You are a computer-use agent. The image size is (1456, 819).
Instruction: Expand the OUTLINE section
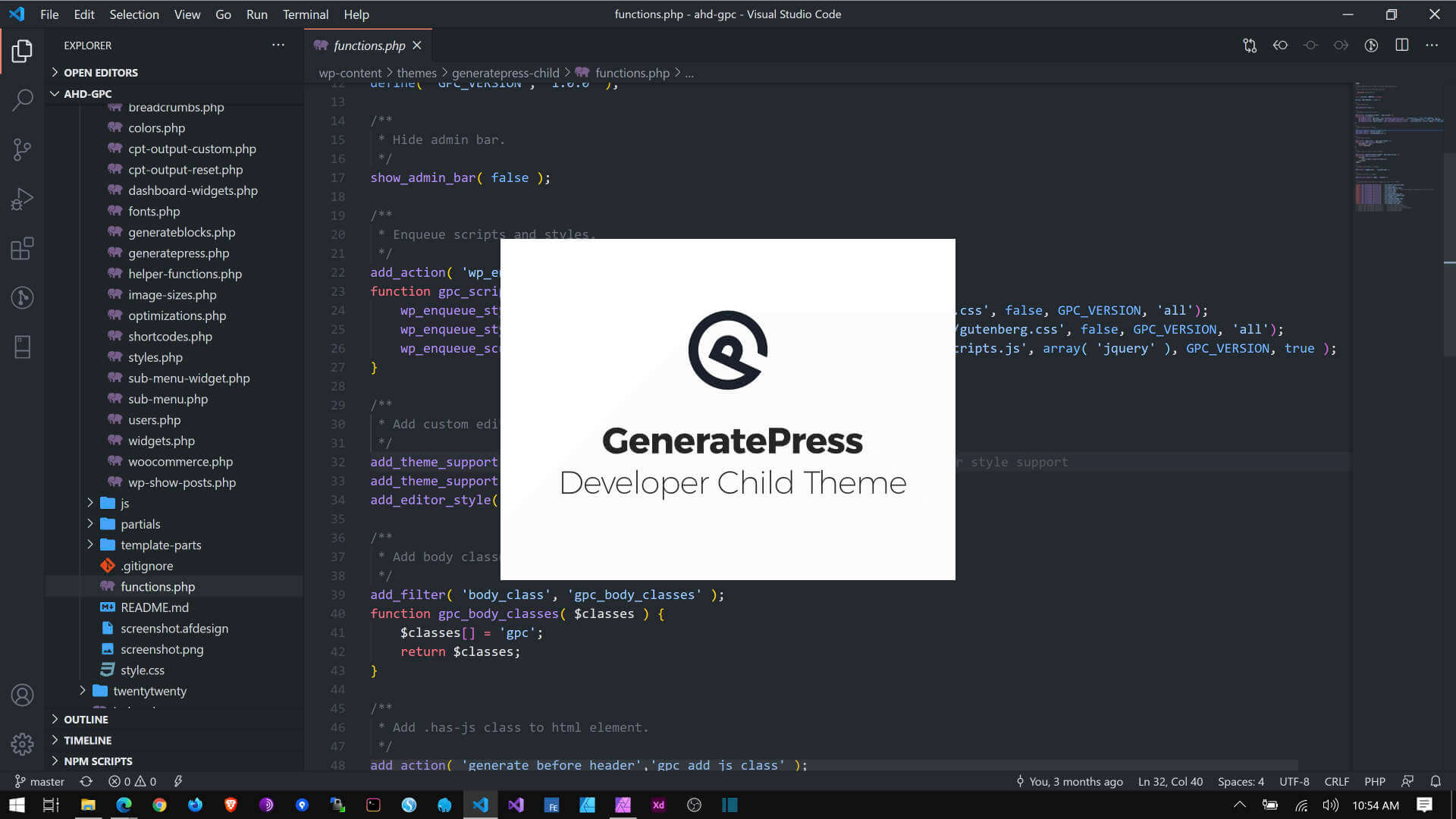pyautogui.click(x=86, y=720)
